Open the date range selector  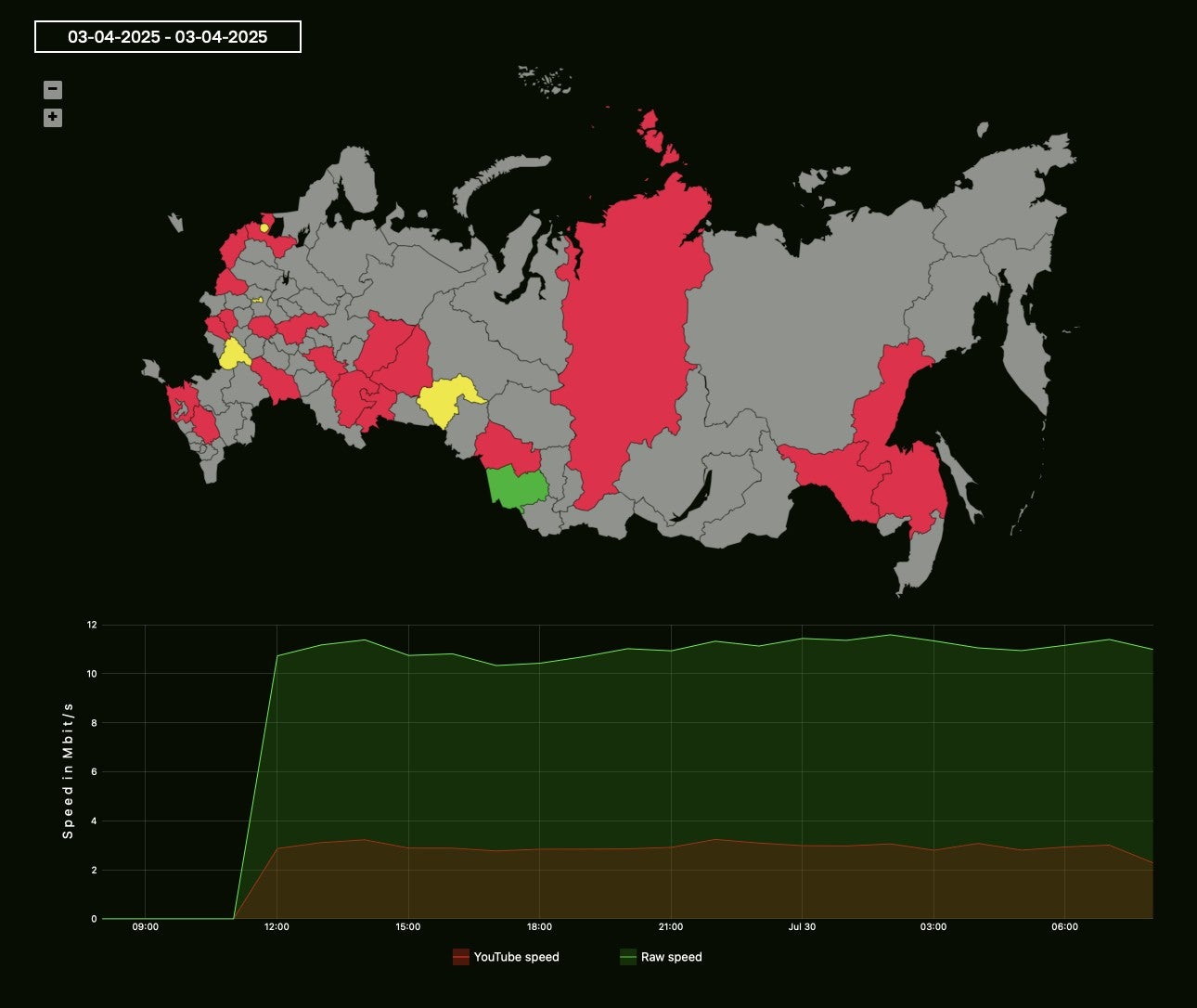pos(167,37)
